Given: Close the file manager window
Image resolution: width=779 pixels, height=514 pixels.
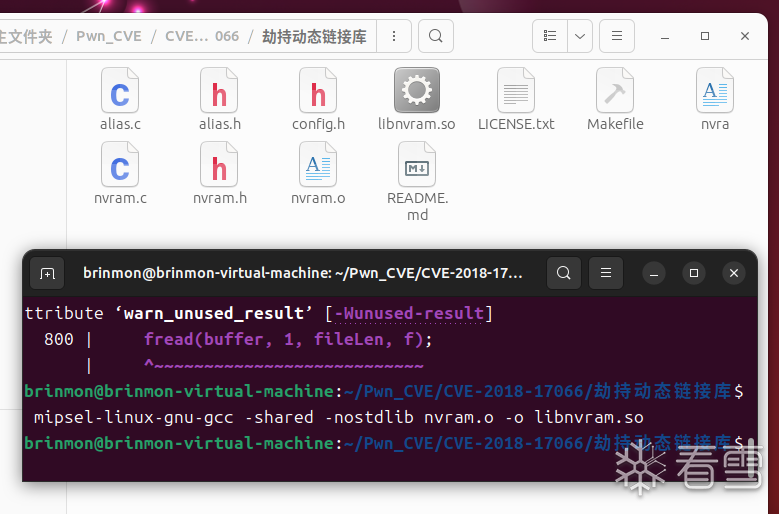Looking at the screenshot, I should click(x=745, y=36).
